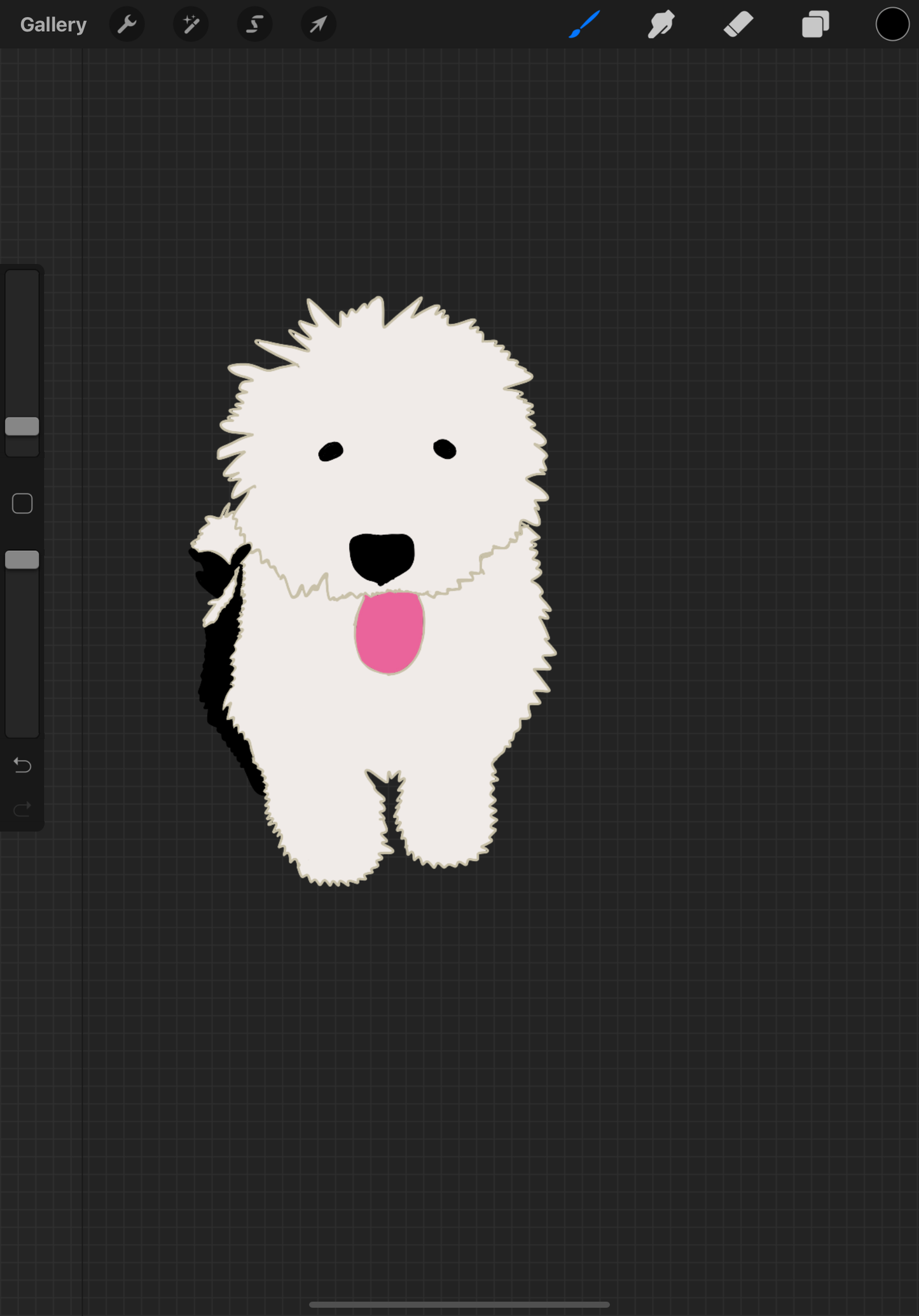The width and height of the screenshot is (919, 1316).
Task: Undo the last stroke
Action: 22,765
